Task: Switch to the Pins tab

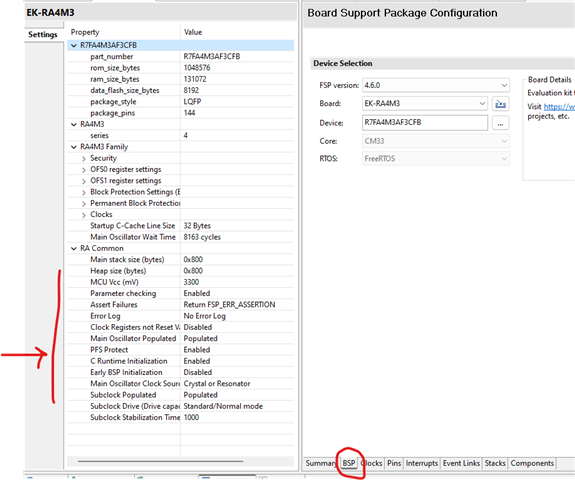Action: click(x=394, y=463)
